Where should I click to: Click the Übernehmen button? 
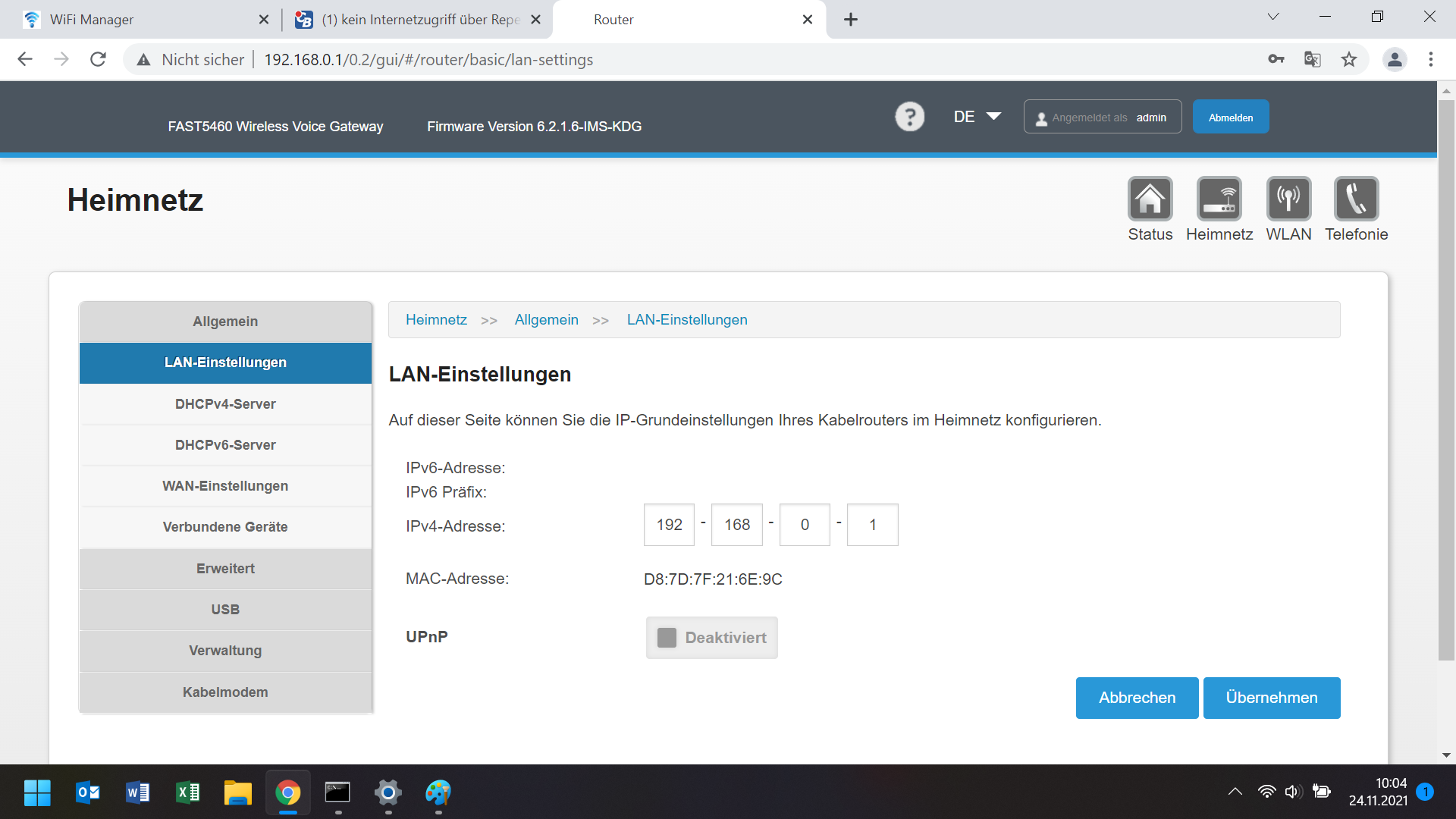click(1271, 698)
